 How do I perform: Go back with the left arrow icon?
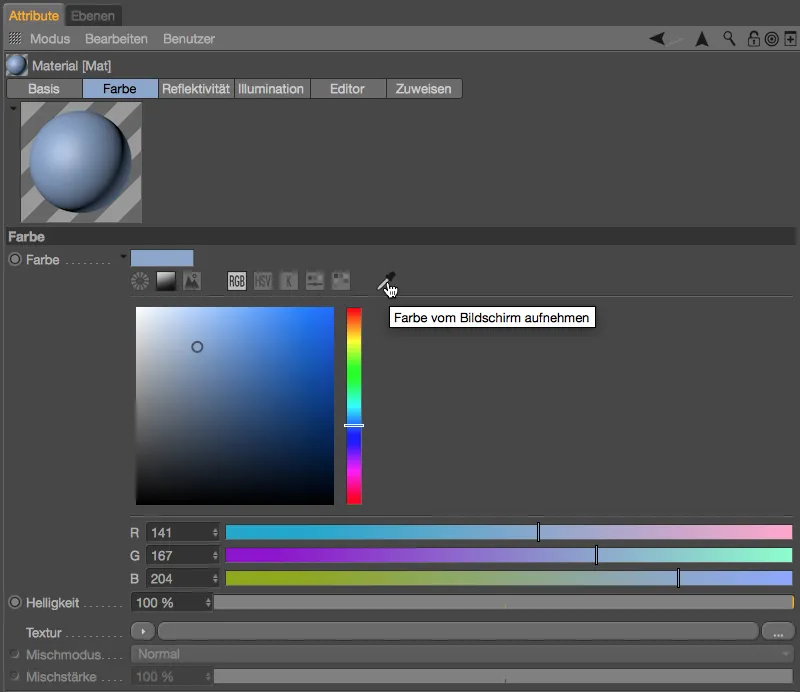(657, 38)
